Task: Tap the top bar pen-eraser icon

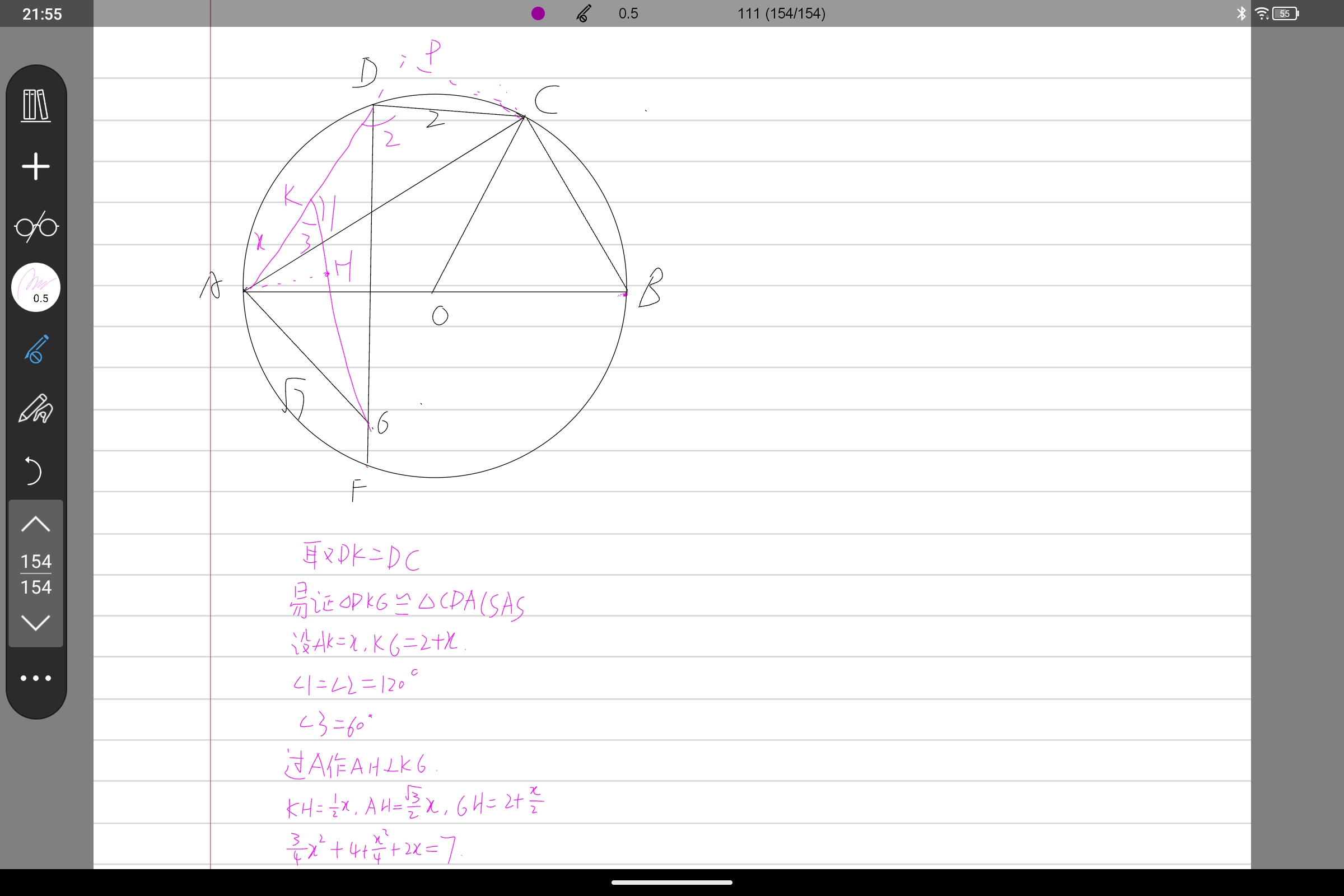Action: [584, 13]
